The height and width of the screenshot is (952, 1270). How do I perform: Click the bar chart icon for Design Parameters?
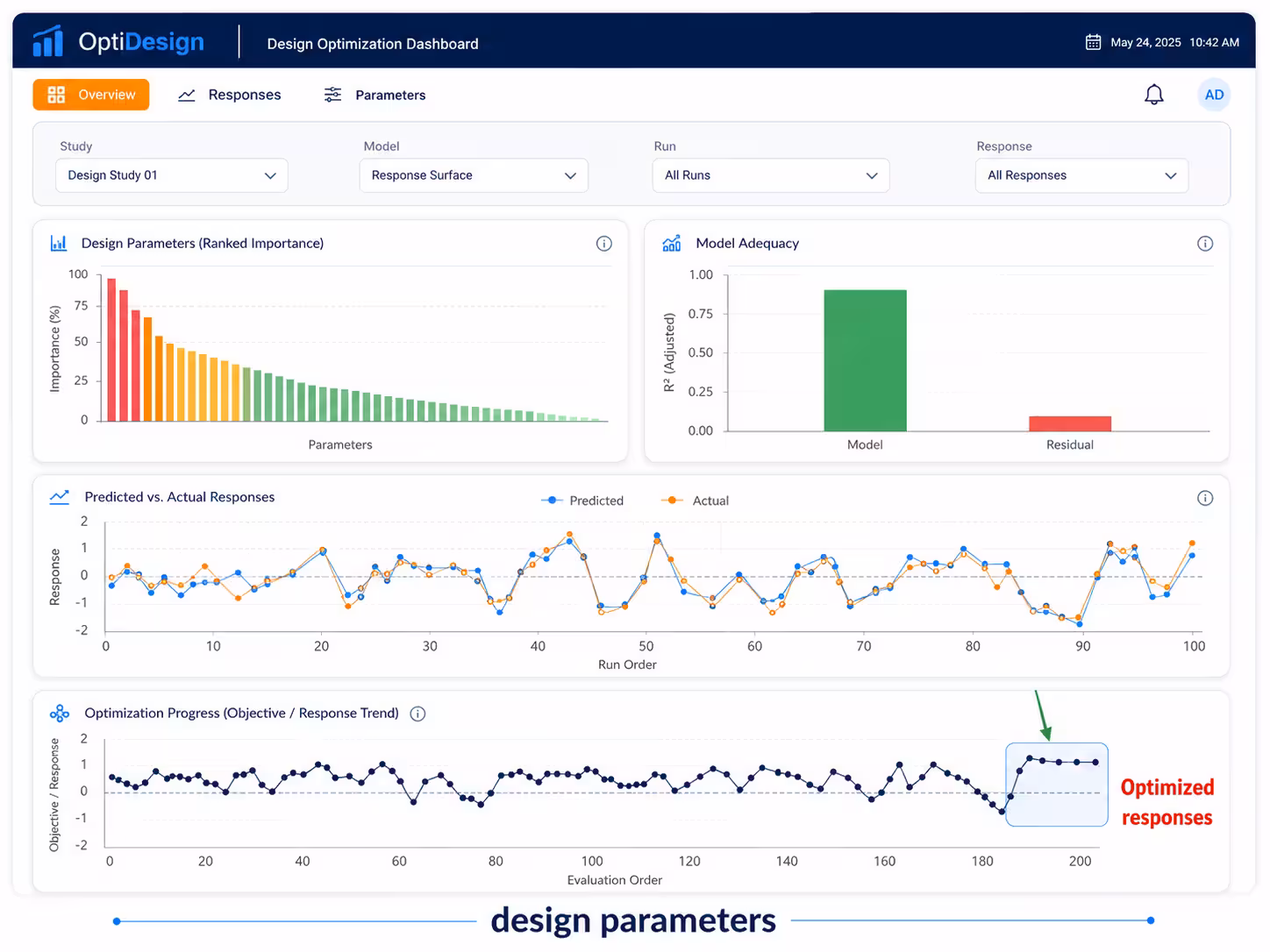(x=59, y=243)
